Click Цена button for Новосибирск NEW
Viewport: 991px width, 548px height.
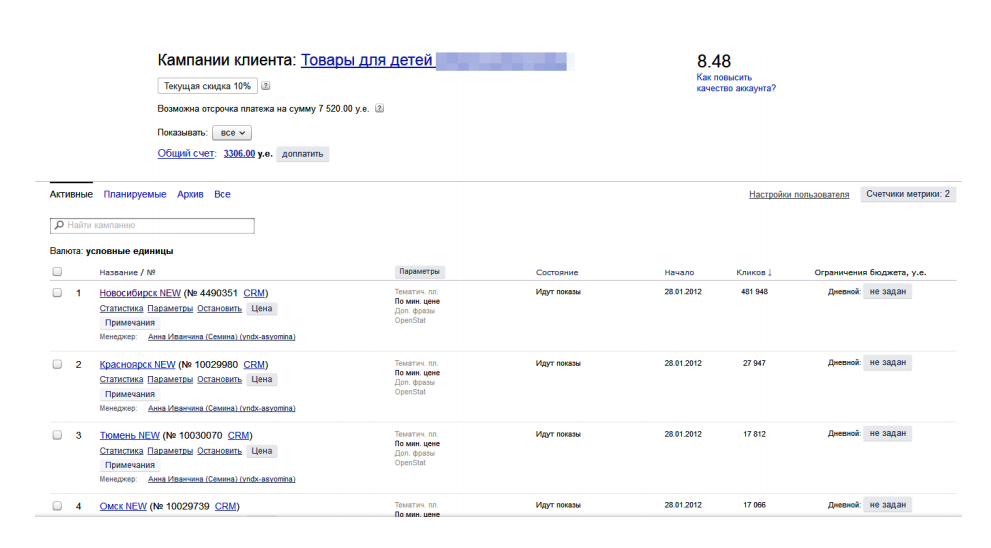pyautogui.click(x=262, y=308)
